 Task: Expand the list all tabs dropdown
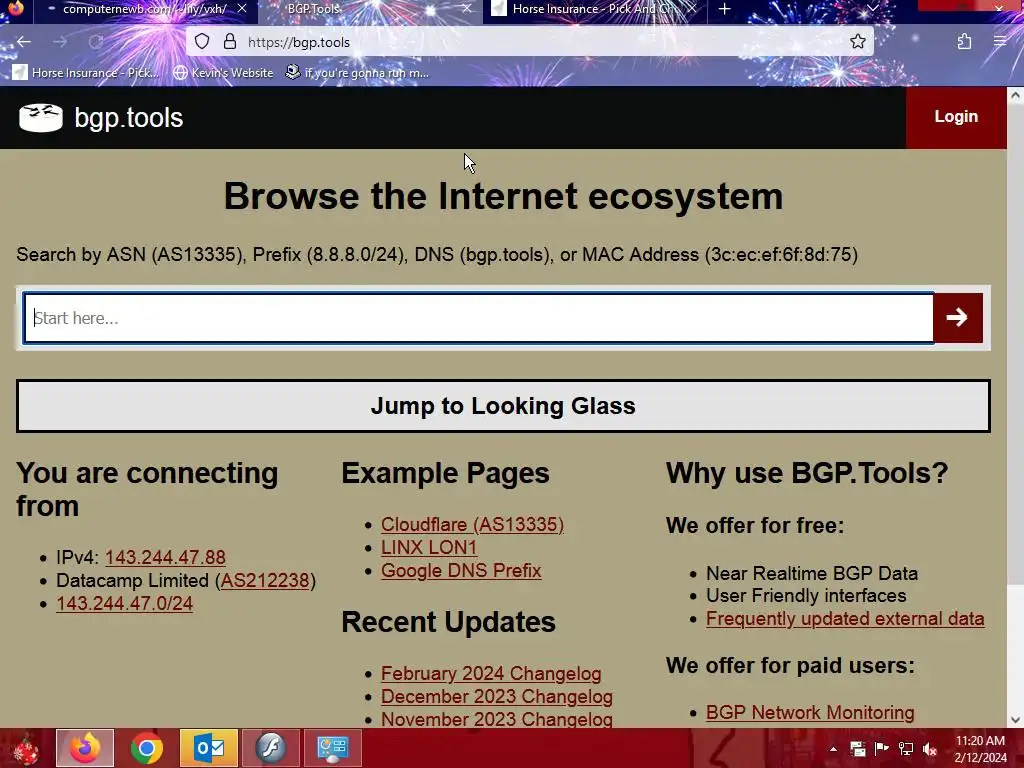pos(873,8)
